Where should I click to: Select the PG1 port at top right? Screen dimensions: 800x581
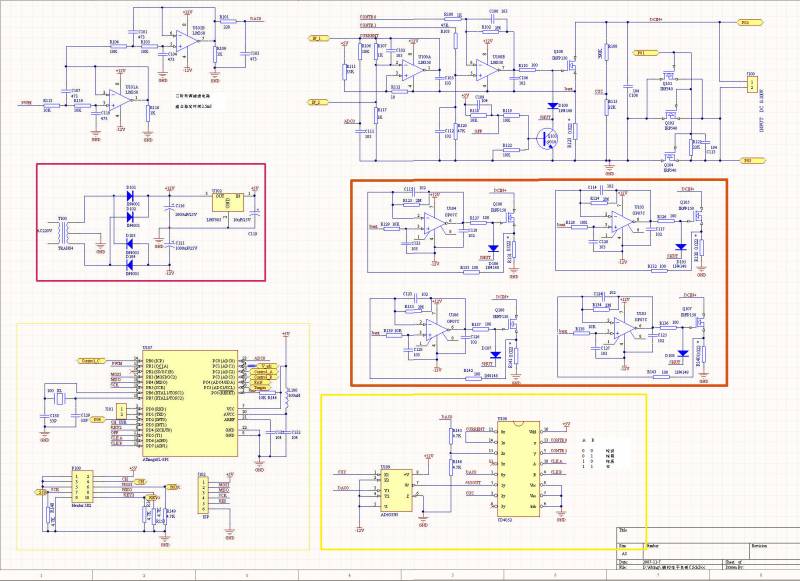point(745,20)
